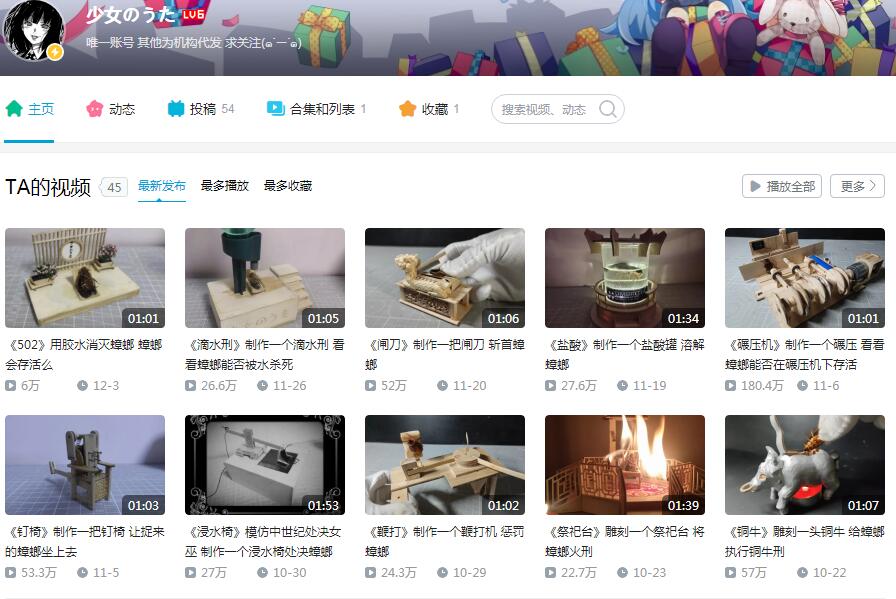Open the 《502》 glue video thumbnail
This screenshot has width=896, height=599.
pyautogui.click(x=85, y=278)
